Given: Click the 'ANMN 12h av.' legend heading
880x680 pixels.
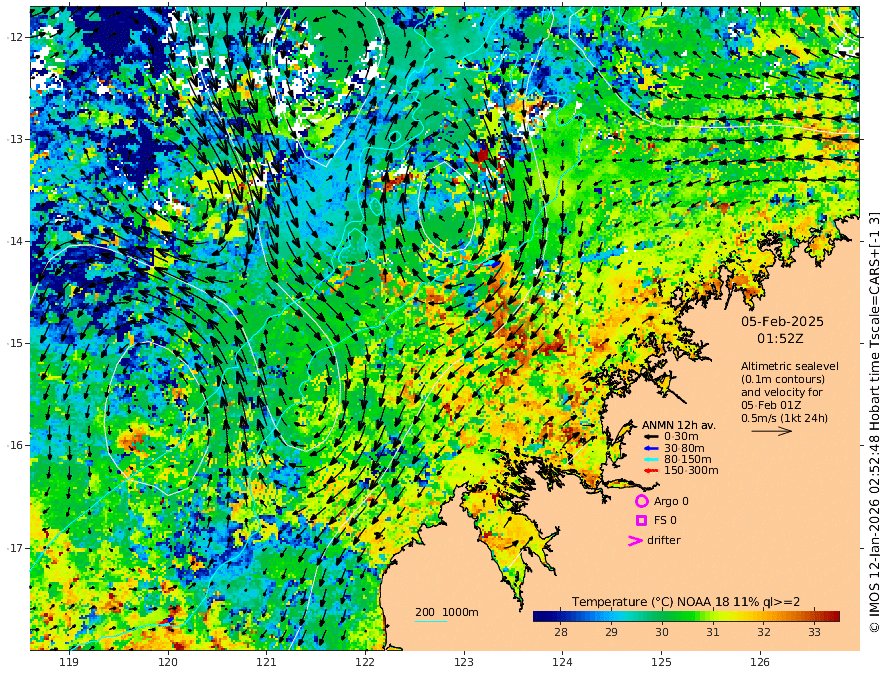Looking at the screenshot, I should click(x=679, y=425).
